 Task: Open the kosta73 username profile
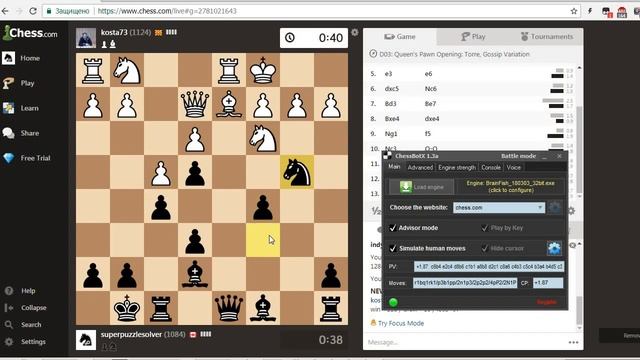tap(114, 32)
